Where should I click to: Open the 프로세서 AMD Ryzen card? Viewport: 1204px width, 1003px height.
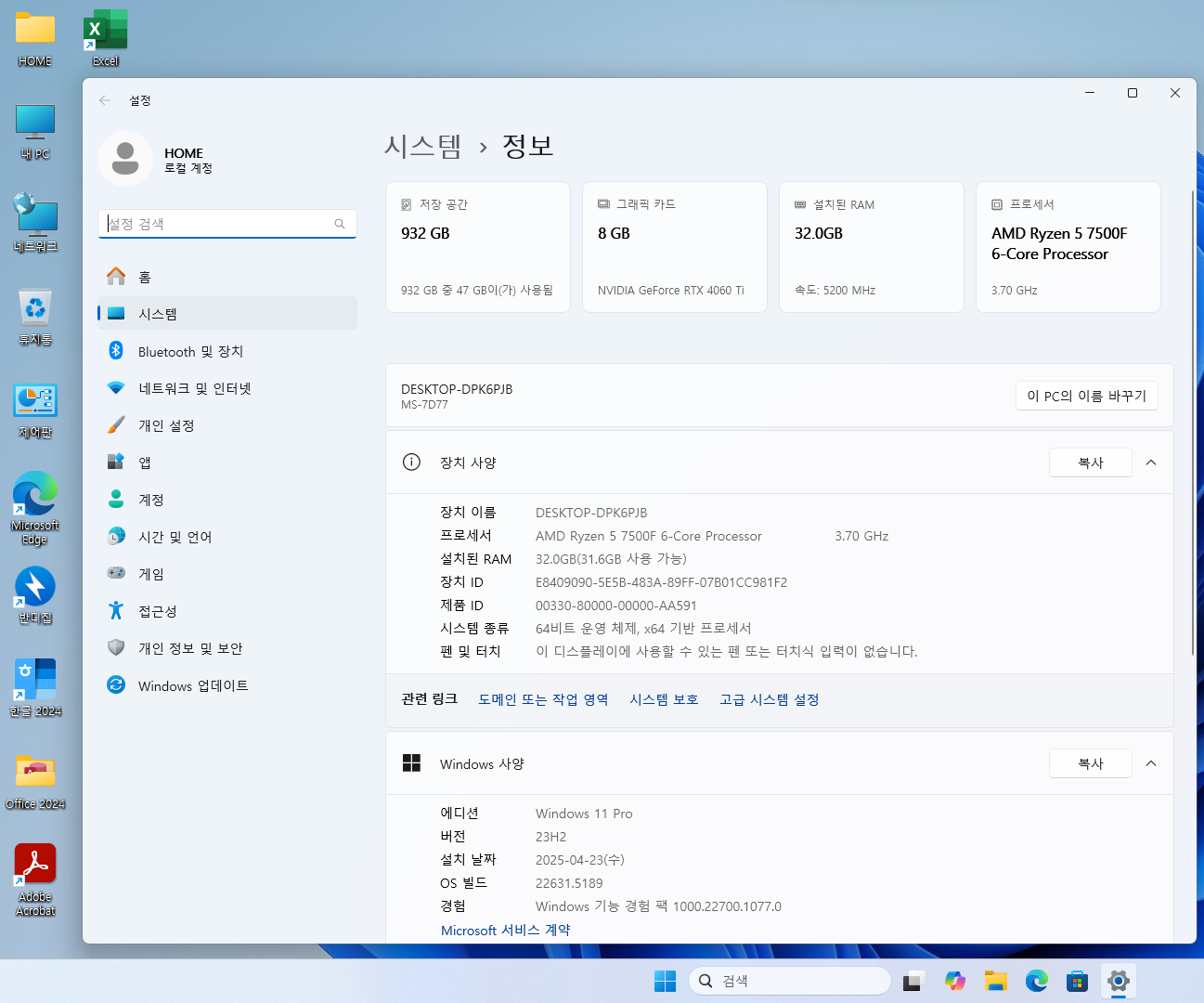[x=1068, y=247]
